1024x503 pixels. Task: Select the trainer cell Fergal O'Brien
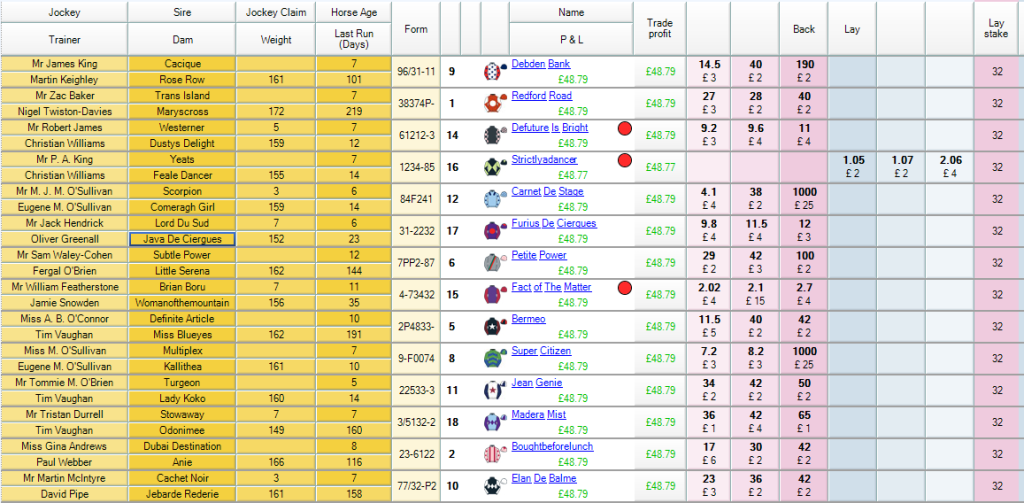64,271
